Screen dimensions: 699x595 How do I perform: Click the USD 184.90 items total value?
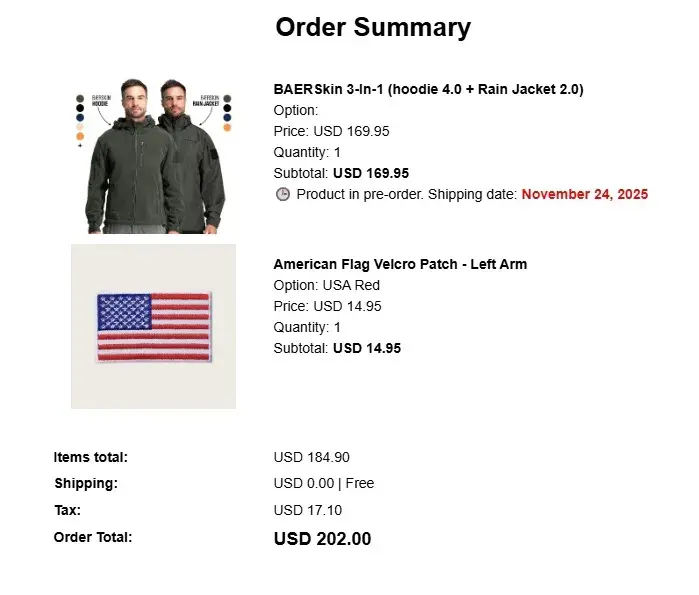pos(311,457)
